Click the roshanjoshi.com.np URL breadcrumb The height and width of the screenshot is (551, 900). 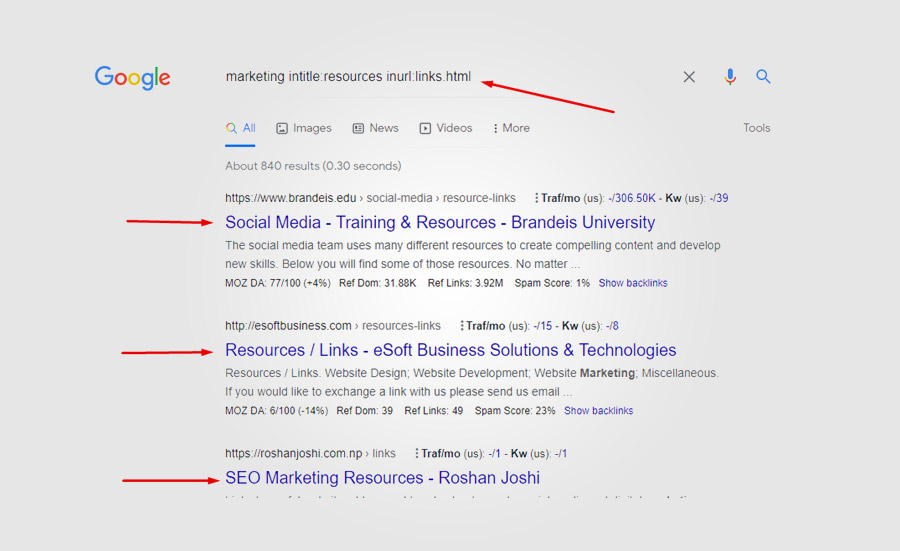pyautogui.click(x=310, y=453)
